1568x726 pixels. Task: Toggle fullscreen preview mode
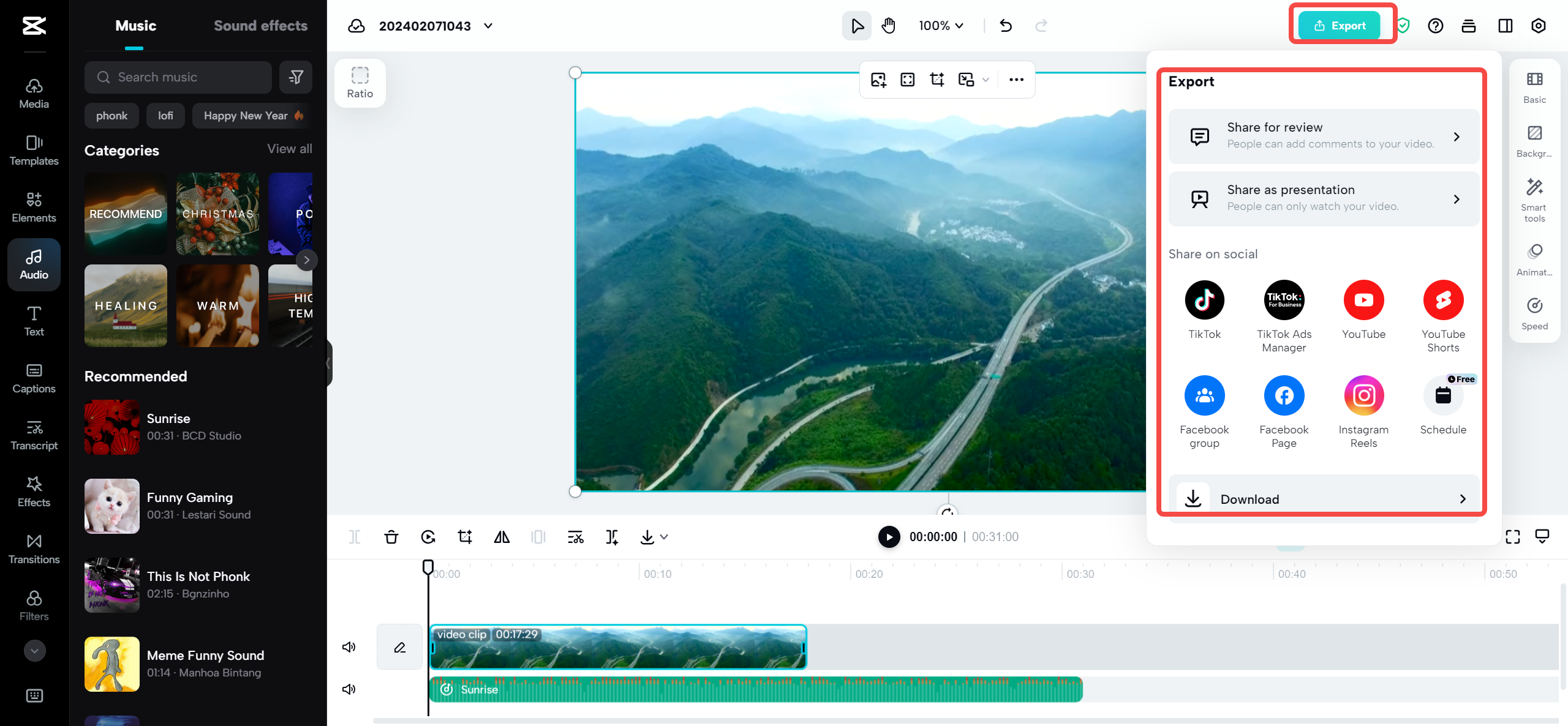pyautogui.click(x=1513, y=537)
